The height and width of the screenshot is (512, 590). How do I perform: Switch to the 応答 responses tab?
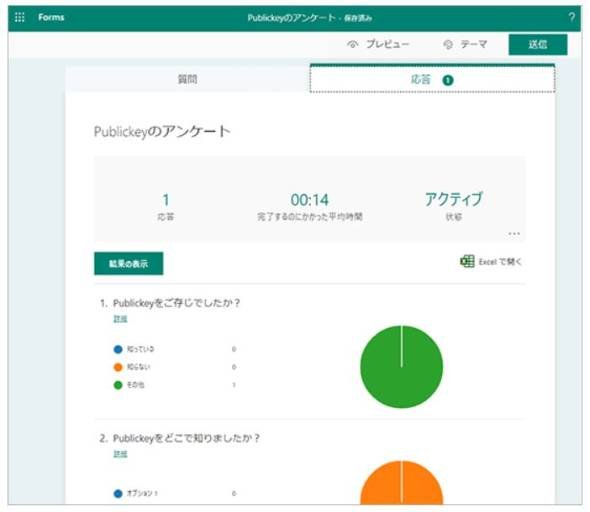[432, 79]
